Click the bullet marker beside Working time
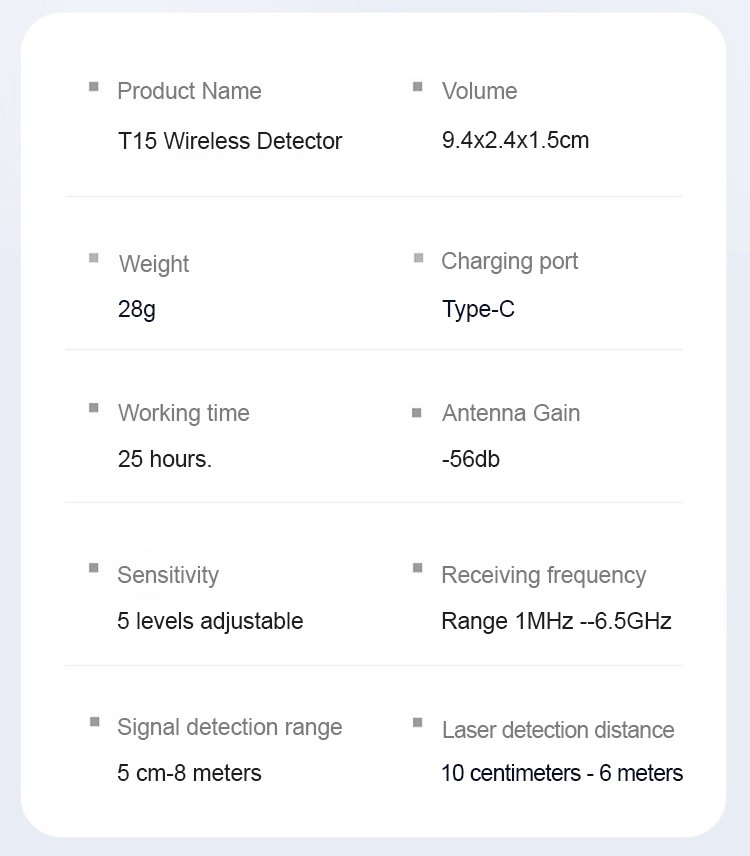This screenshot has height=856, width=750. (x=94, y=408)
